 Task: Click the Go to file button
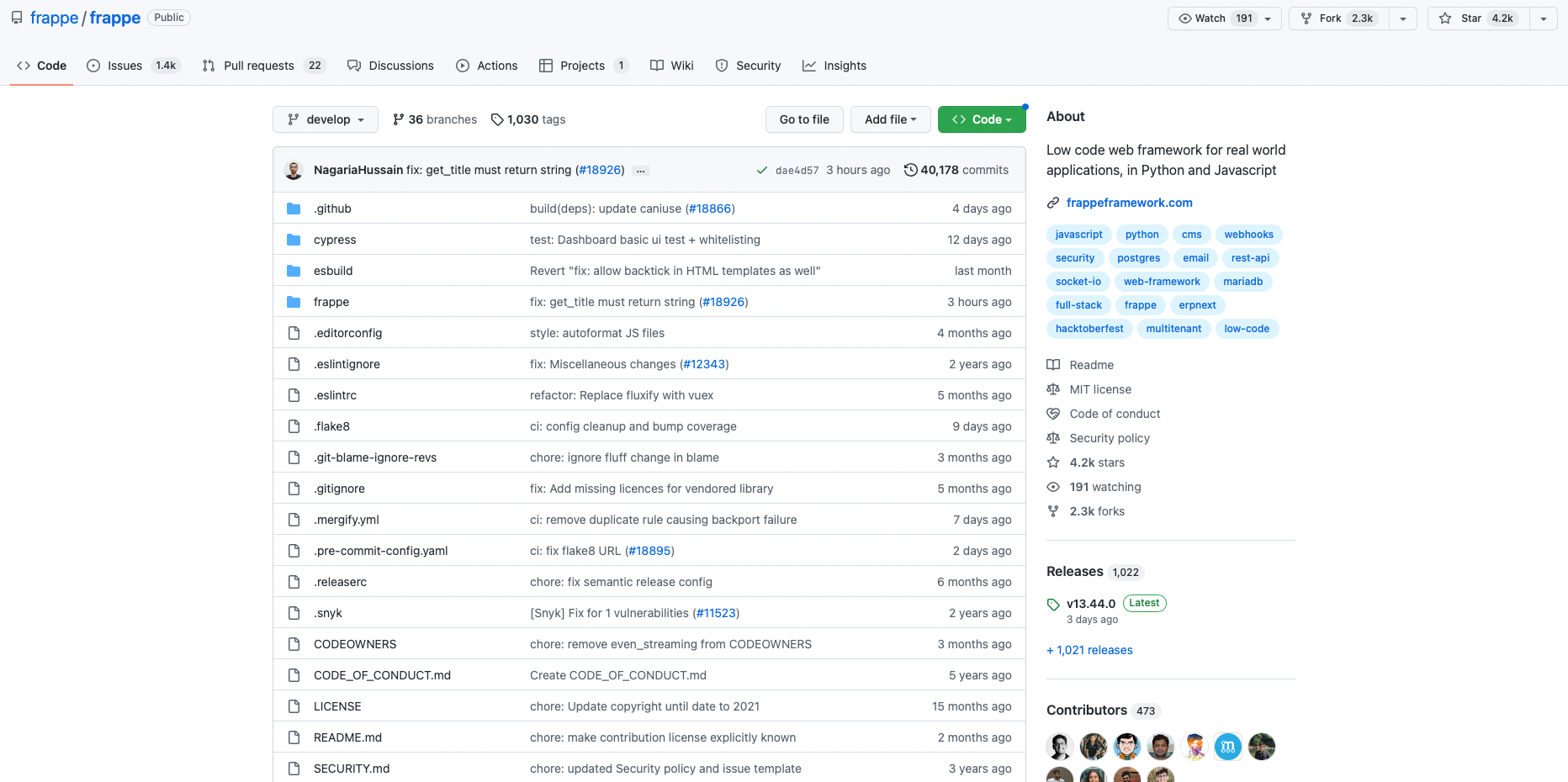click(804, 119)
